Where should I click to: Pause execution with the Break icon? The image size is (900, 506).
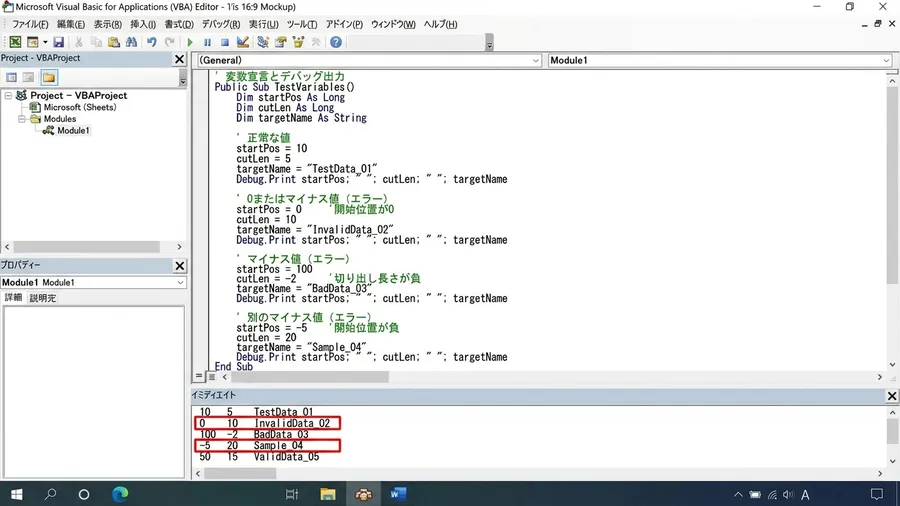tap(207, 42)
